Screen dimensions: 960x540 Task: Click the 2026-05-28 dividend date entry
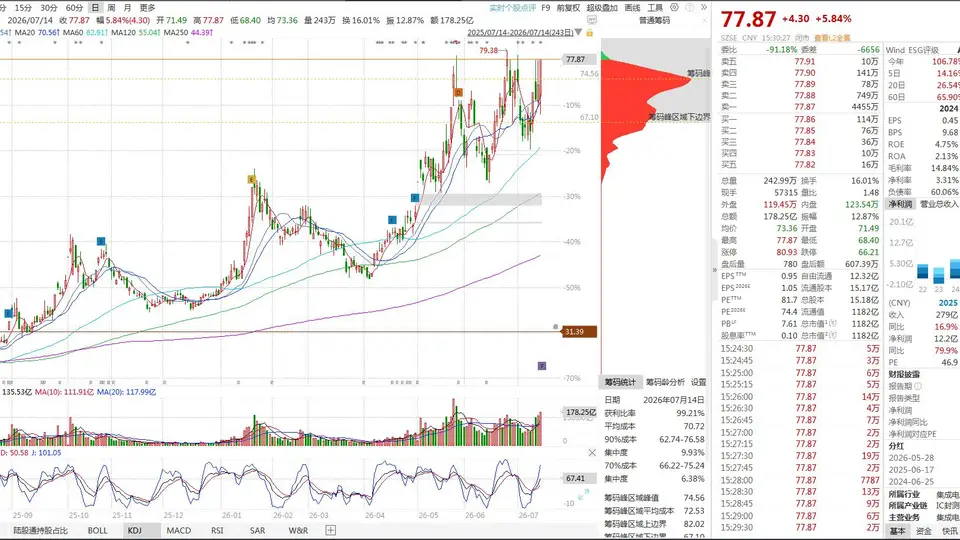(x=911, y=458)
